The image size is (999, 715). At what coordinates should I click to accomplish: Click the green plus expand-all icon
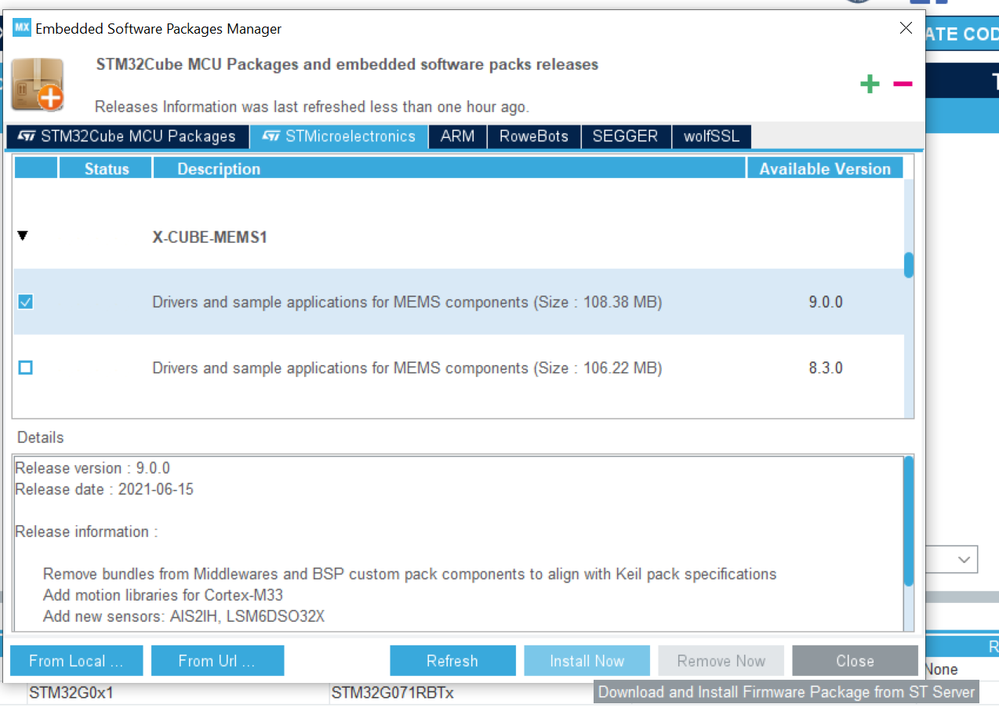[870, 83]
